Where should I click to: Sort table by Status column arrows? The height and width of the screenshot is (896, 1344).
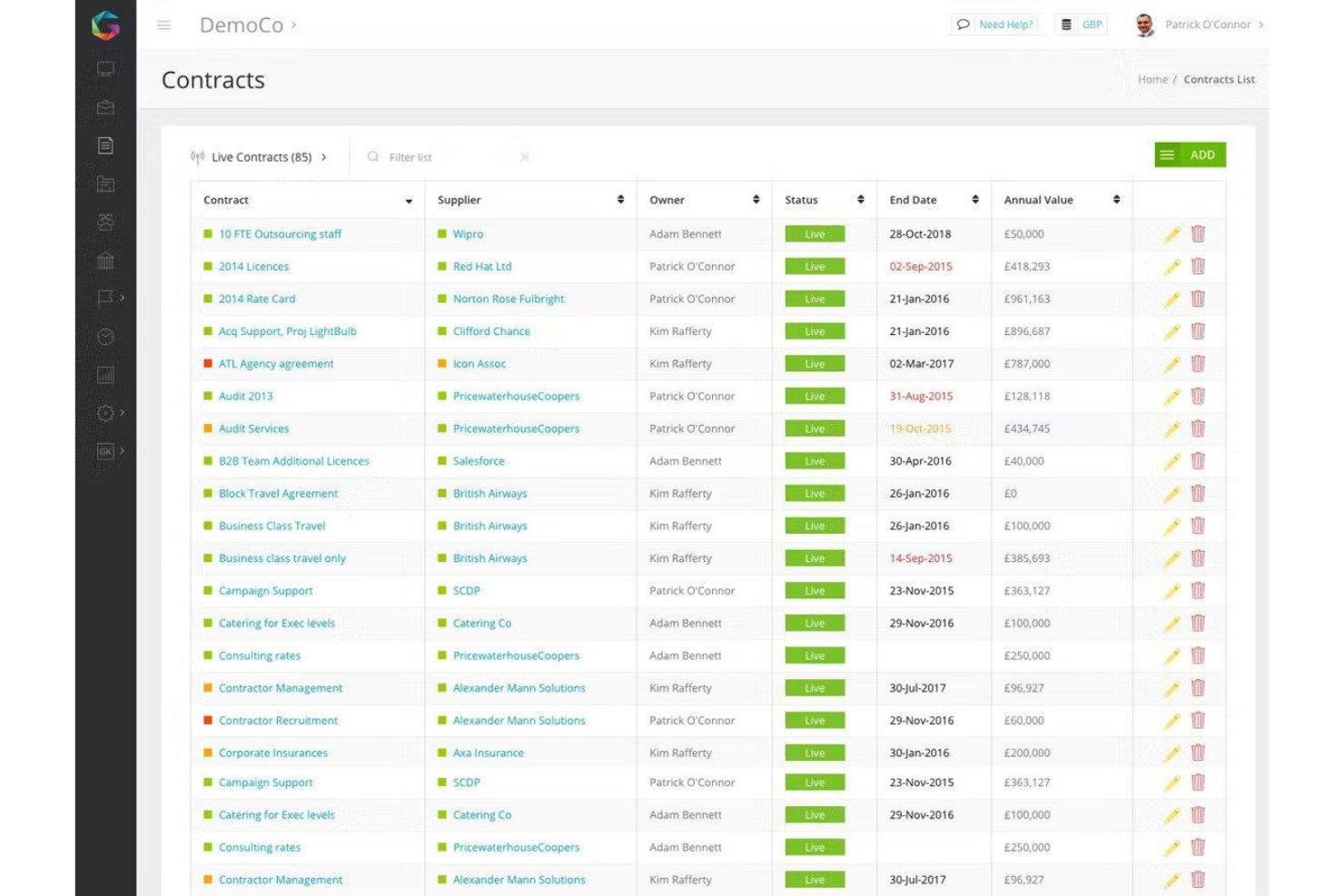[860, 200]
